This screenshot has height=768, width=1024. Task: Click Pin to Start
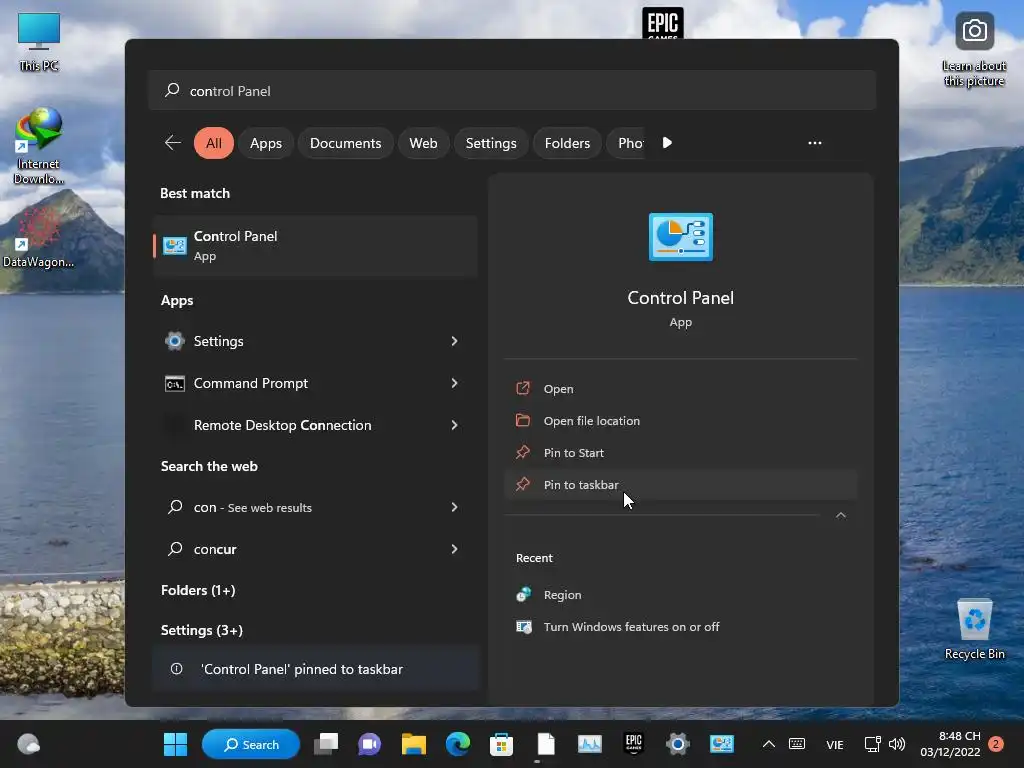pyautogui.click(x=680, y=453)
